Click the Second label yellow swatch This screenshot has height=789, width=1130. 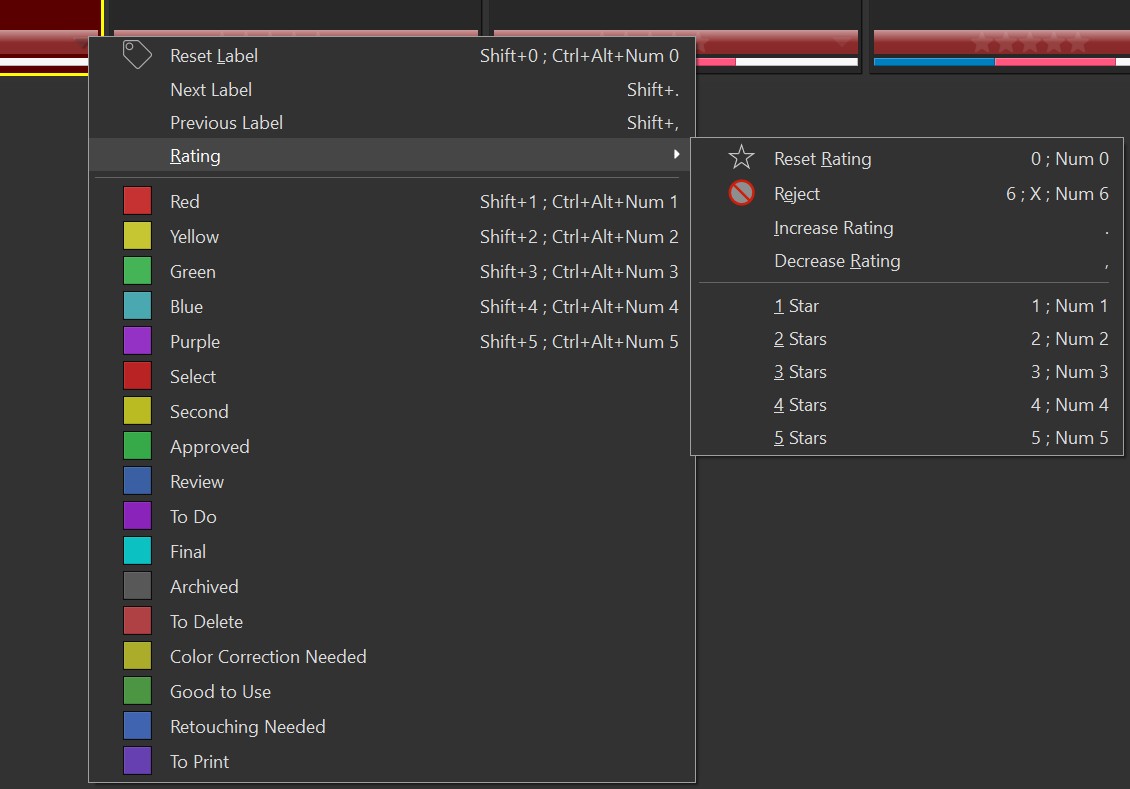[137, 411]
